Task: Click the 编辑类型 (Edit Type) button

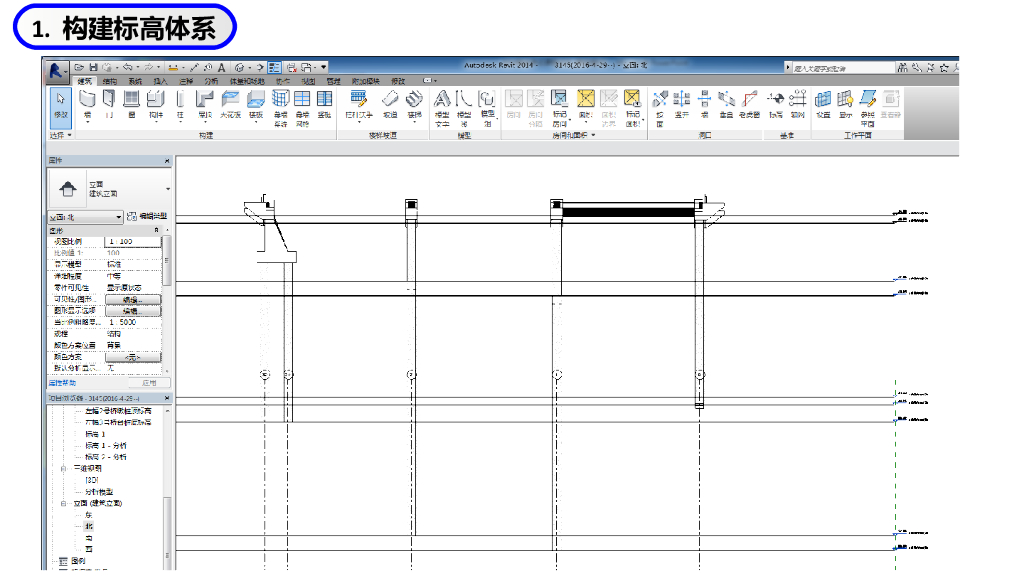Action: [148, 216]
